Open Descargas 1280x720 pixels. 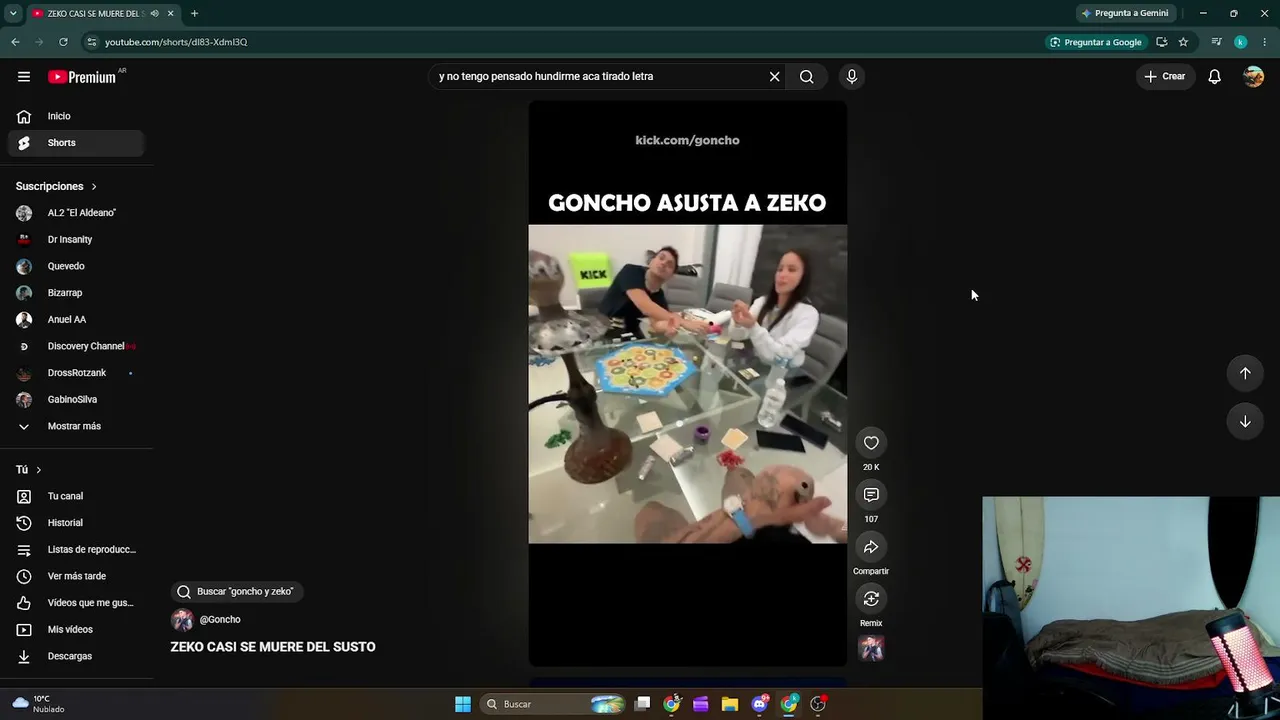(76, 656)
